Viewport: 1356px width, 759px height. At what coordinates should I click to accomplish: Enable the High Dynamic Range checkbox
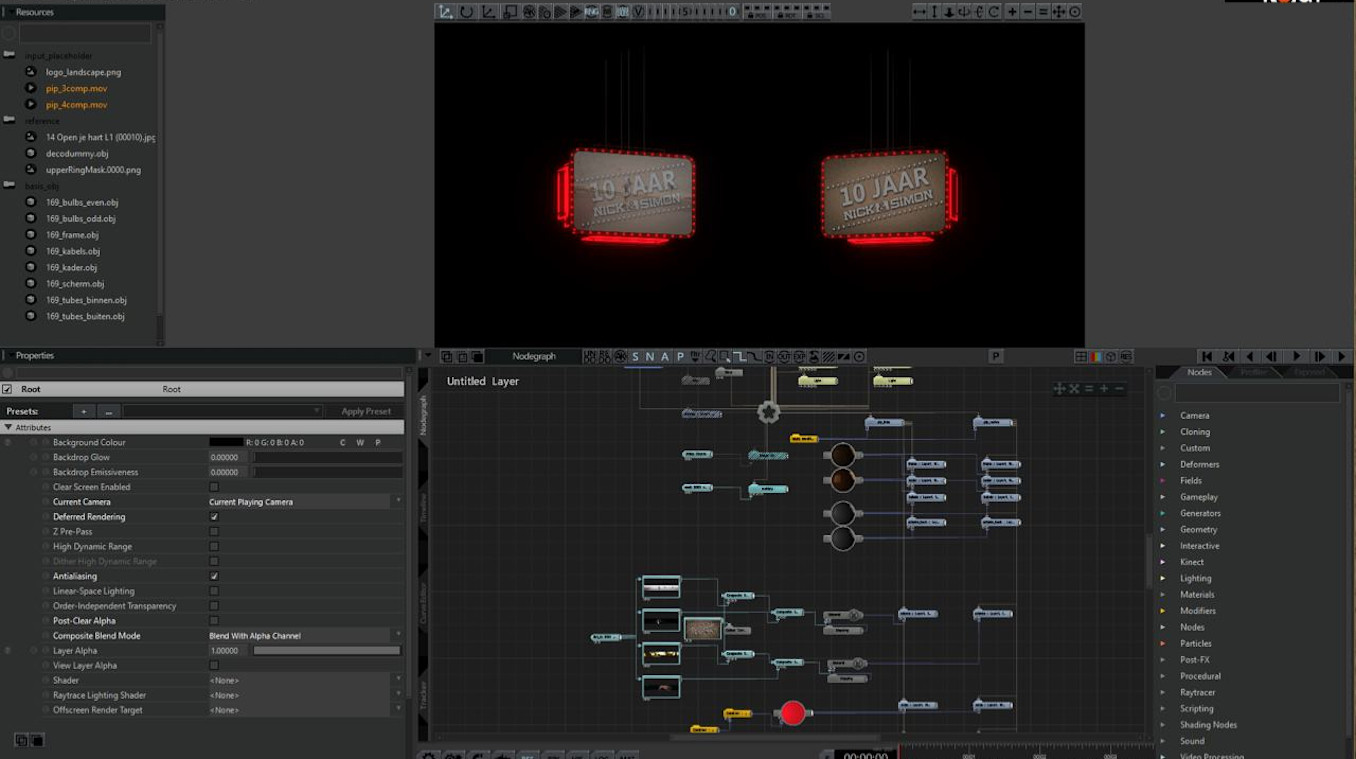click(214, 547)
